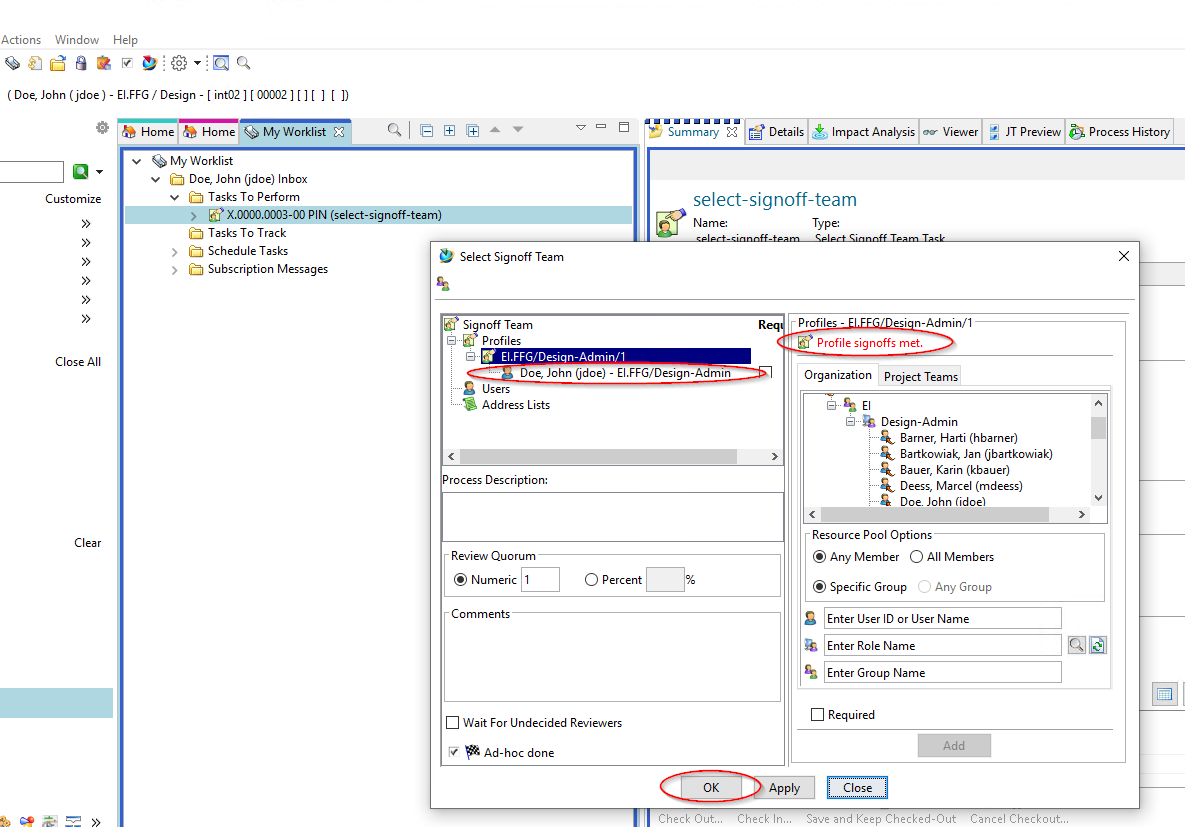Click the padlock icon in main toolbar
This screenshot has width=1185, height=827.
pos(80,63)
